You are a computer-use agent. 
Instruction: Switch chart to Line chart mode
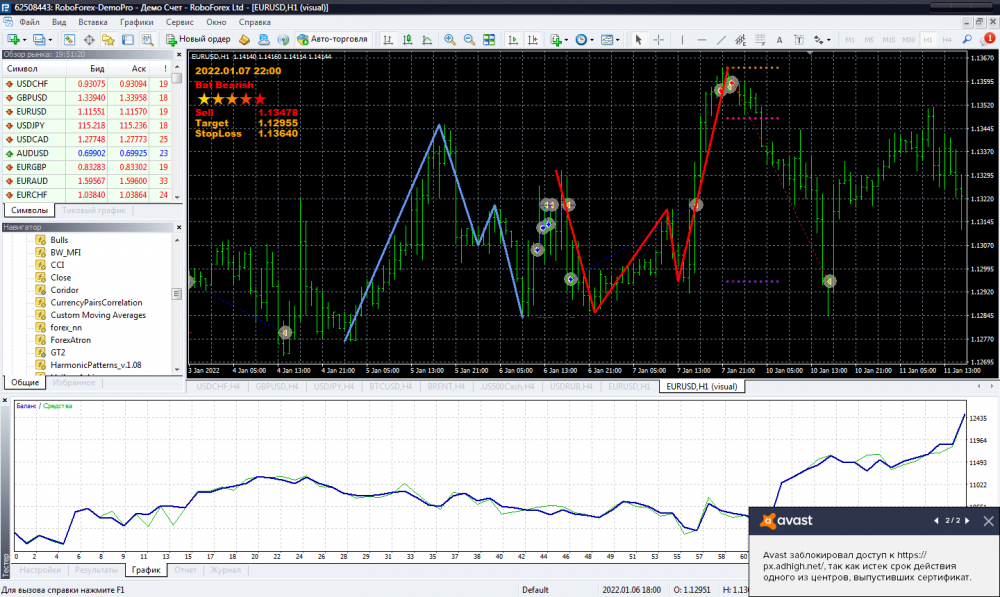click(427, 40)
